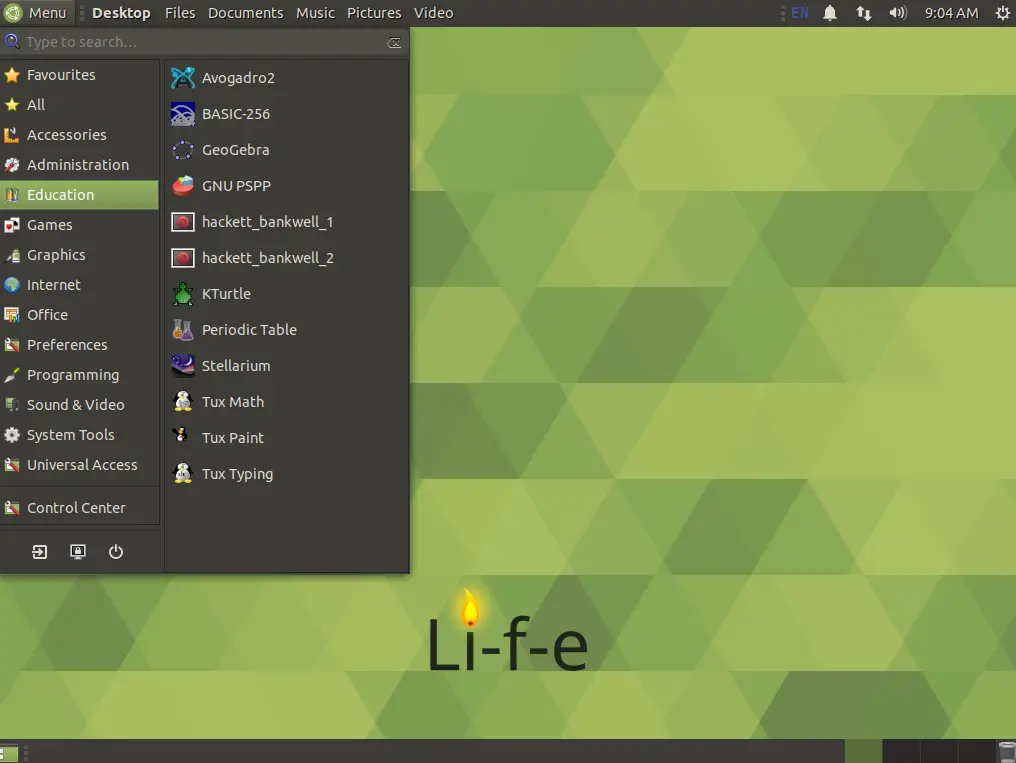Open the trash icon in bottom panel
The width and height of the screenshot is (1016, 763).
click(1006, 752)
